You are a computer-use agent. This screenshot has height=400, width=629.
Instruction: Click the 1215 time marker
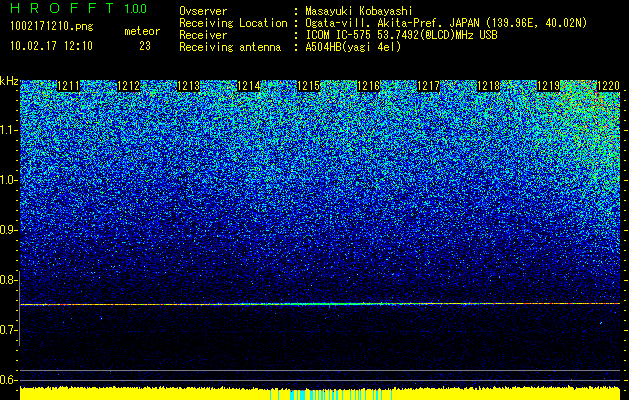point(308,85)
